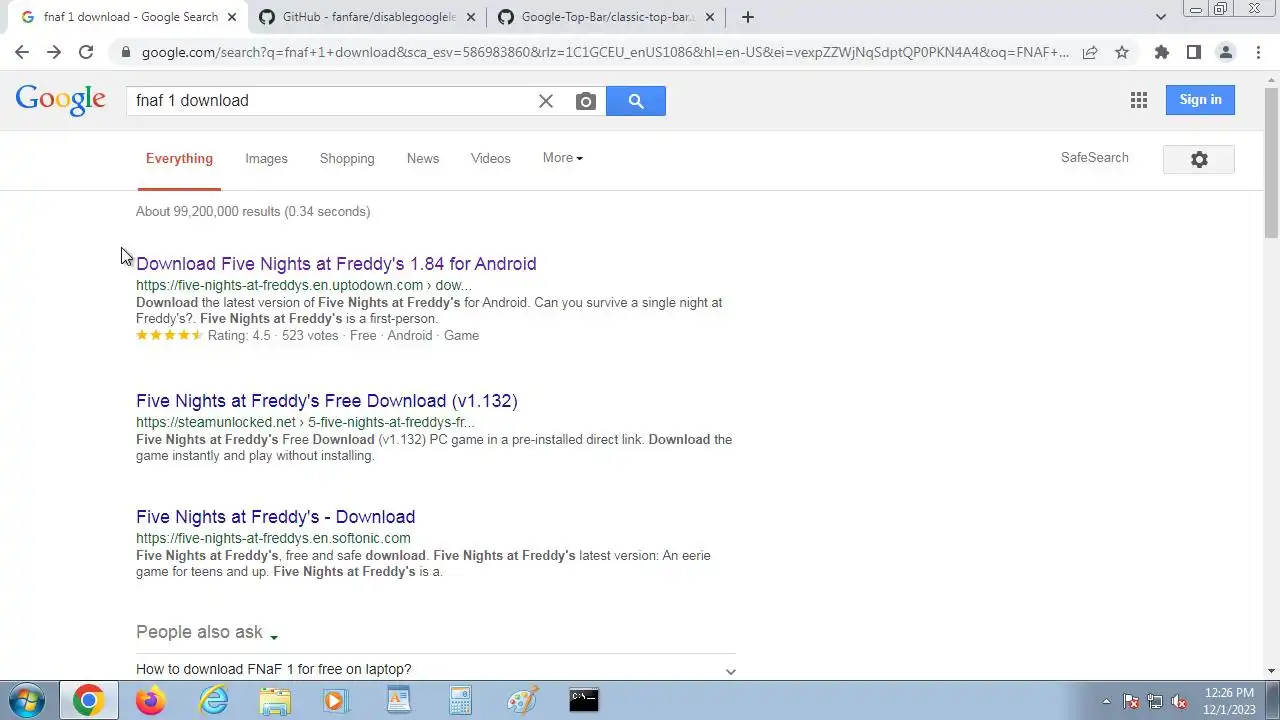Expand How to download FNaF 1 question
The height and width of the screenshot is (720, 1280).
click(x=436, y=670)
